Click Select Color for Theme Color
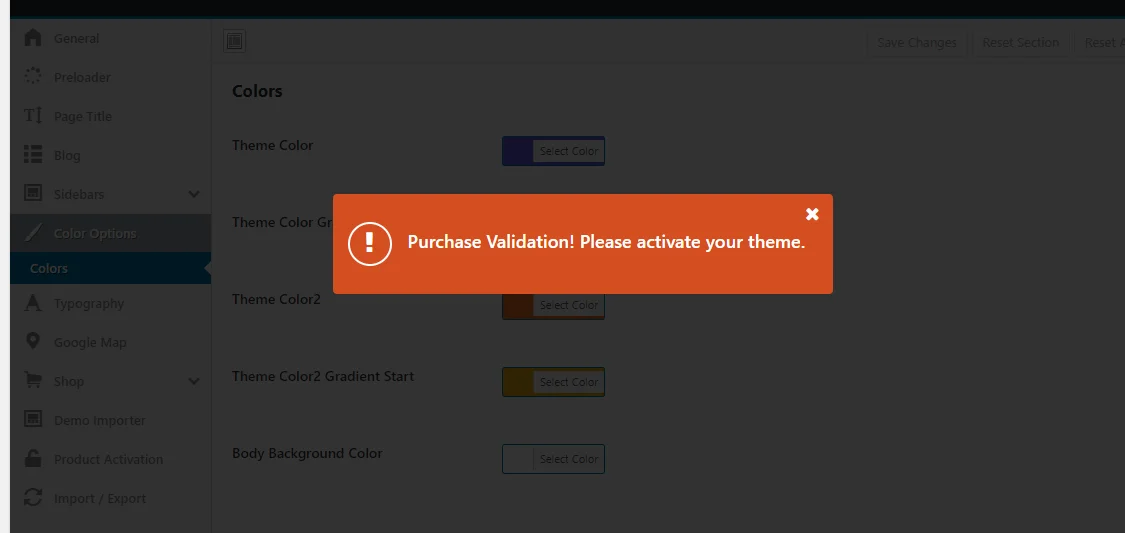This screenshot has height=533, width=1125. [568, 151]
